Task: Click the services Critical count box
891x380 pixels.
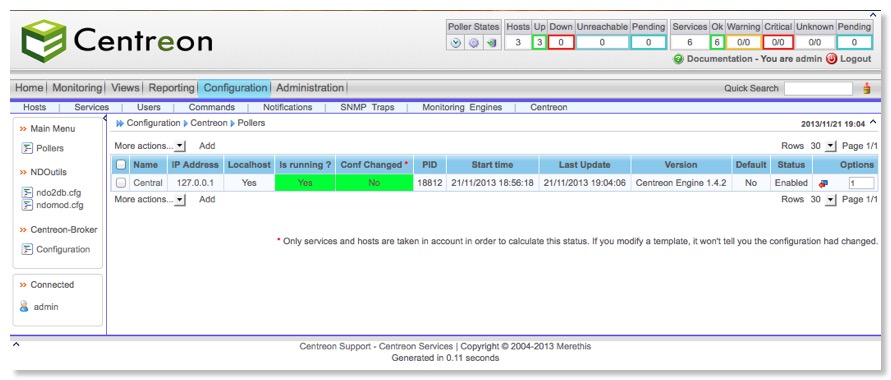Action: pyautogui.click(x=778, y=43)
